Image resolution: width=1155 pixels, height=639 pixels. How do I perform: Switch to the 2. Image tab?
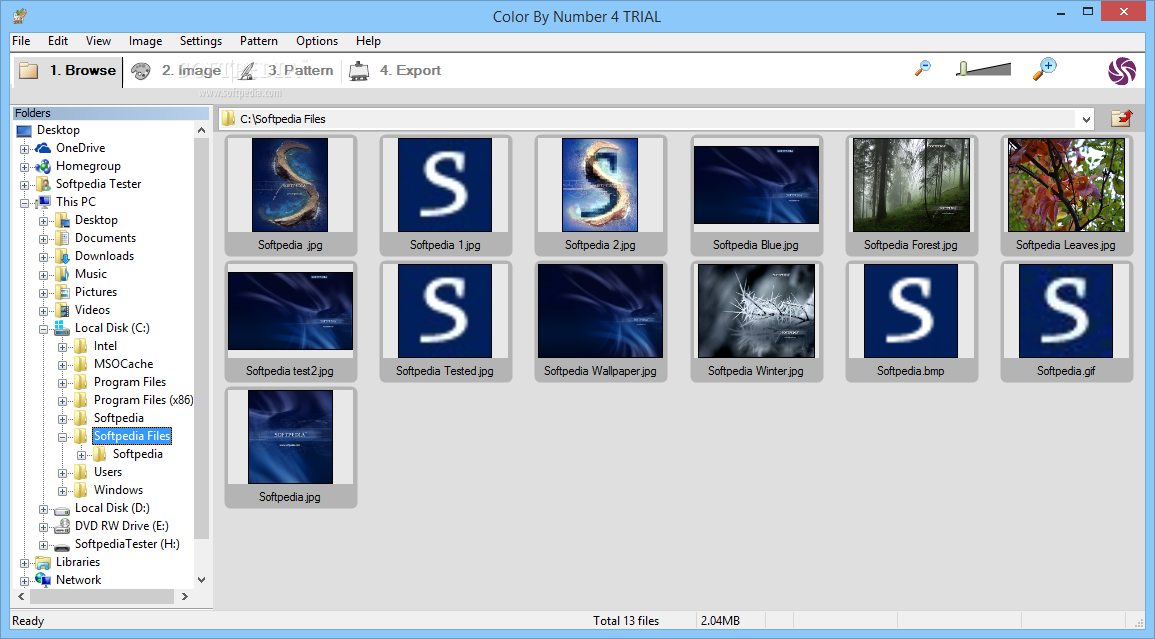pos(177,71)
